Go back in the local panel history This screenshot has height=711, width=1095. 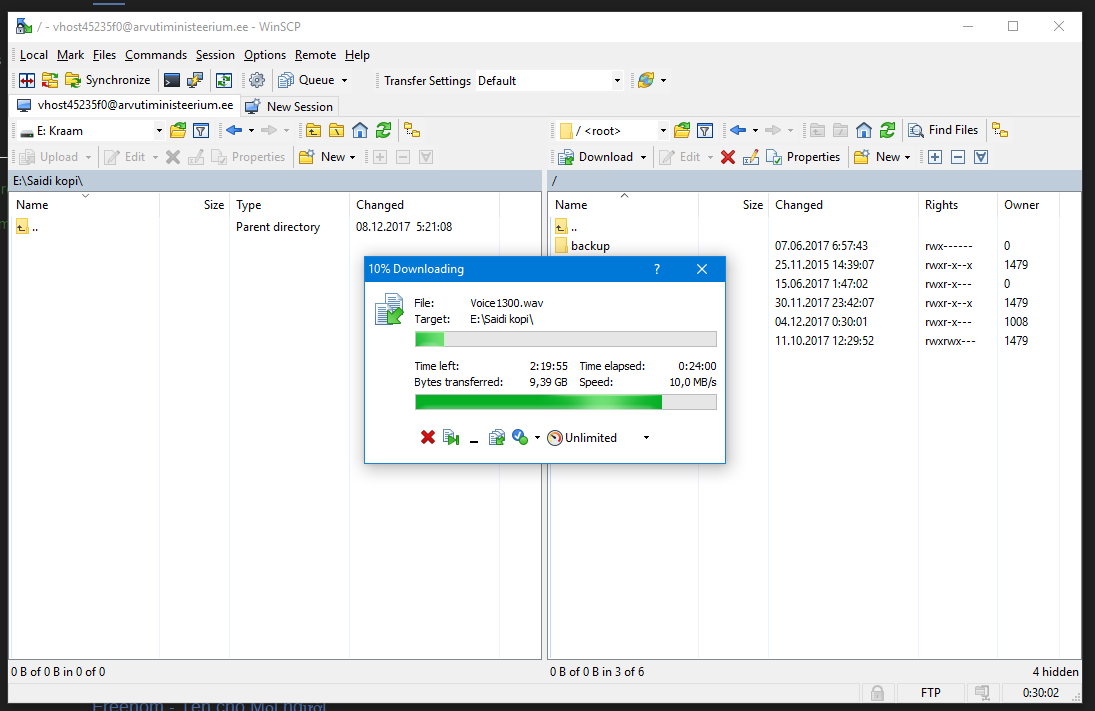[x=234, y=131]
